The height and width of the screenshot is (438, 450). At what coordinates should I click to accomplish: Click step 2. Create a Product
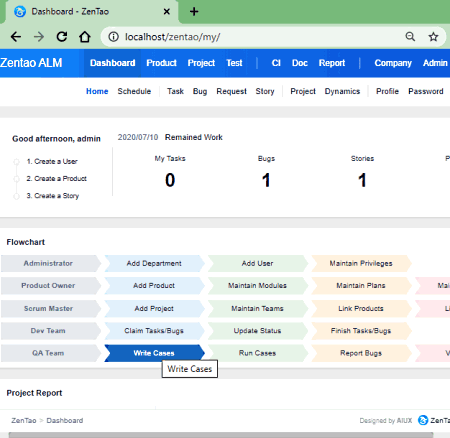56,179
